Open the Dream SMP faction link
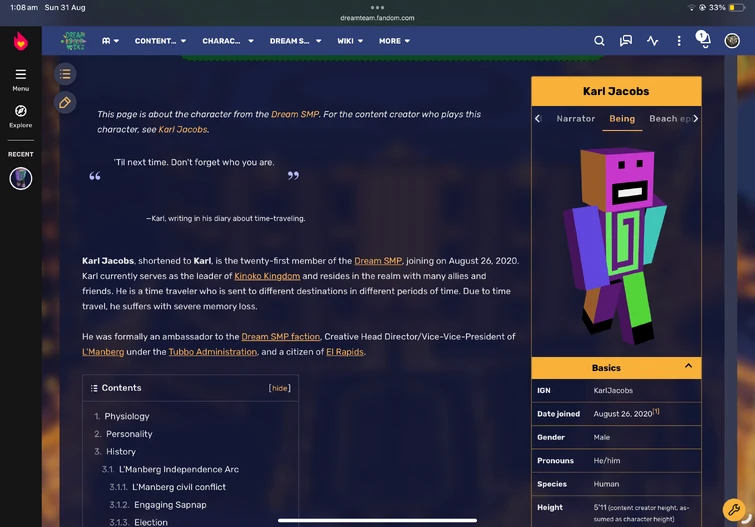 280,337
